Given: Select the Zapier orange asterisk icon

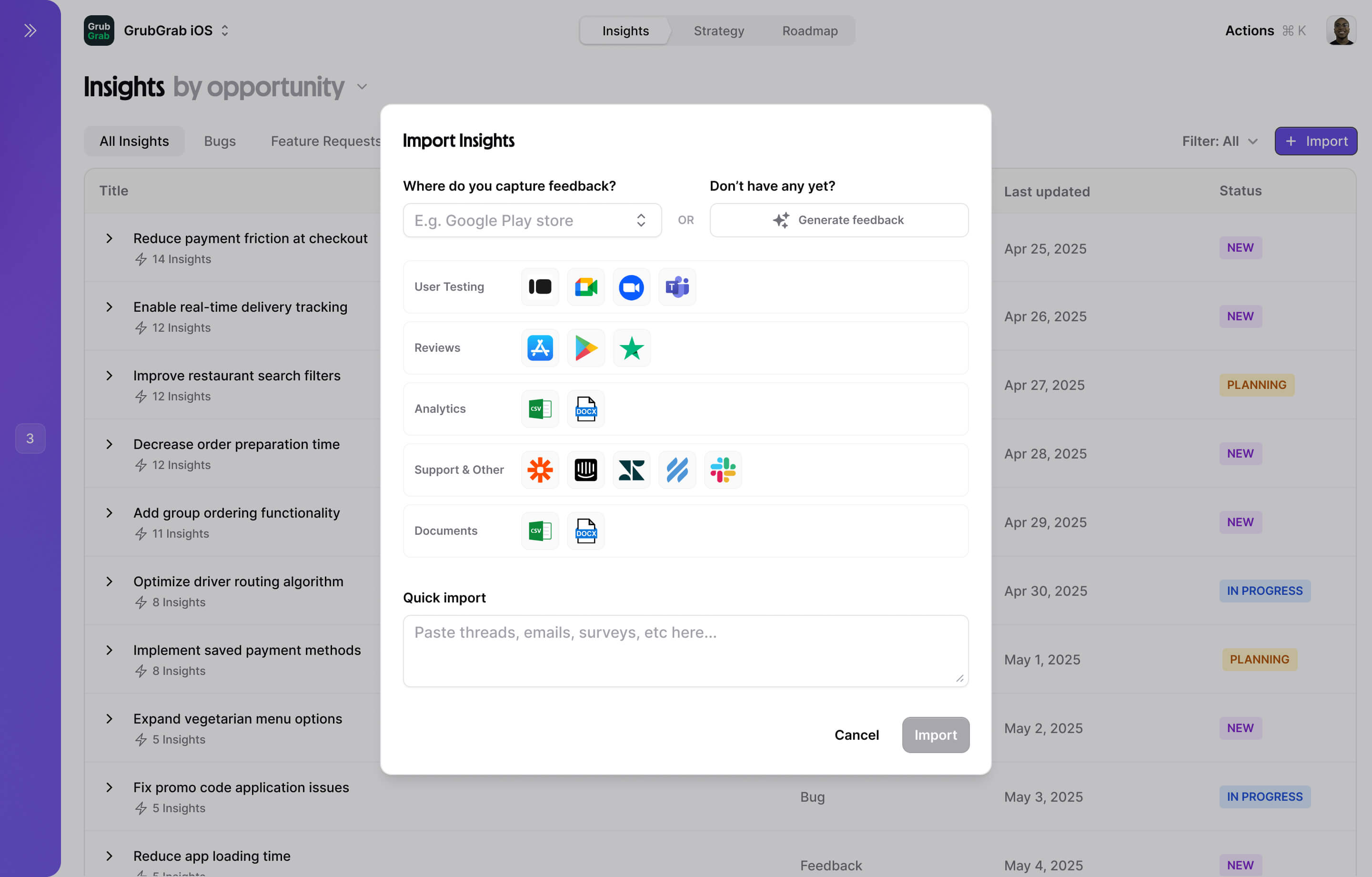Looking at the screenshot, I should (540, 470).
